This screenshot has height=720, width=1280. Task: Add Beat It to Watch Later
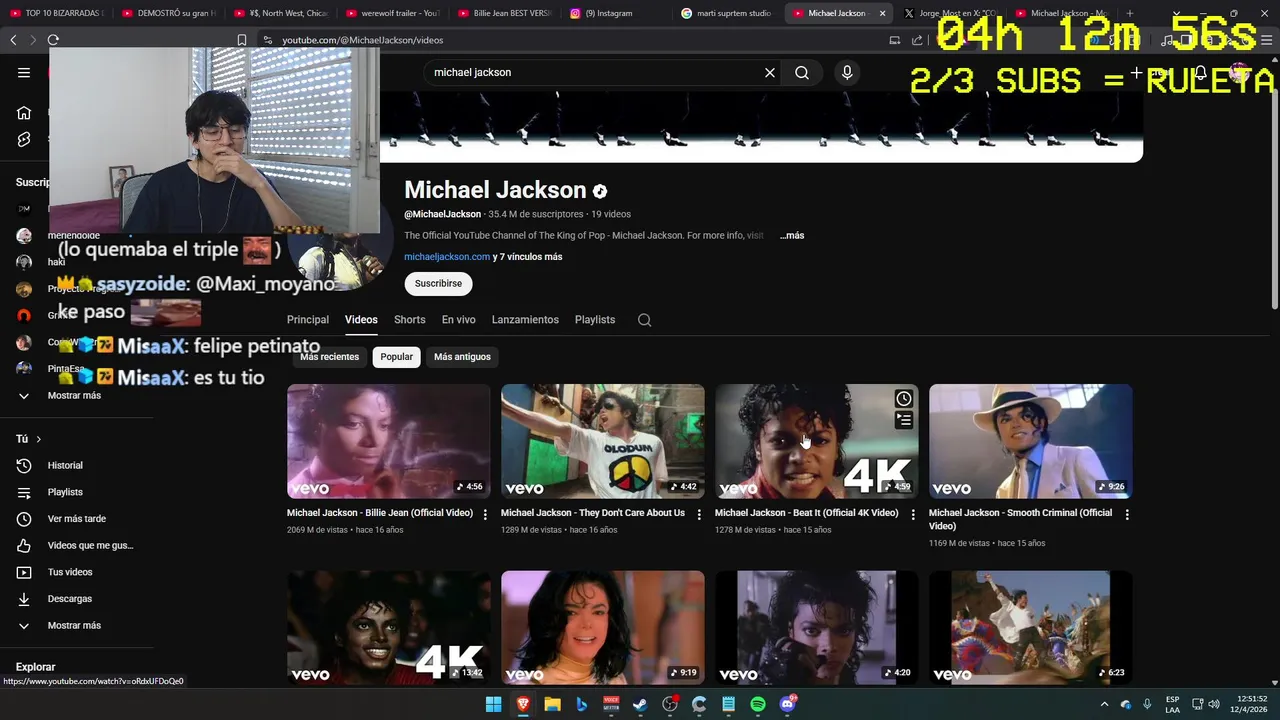click(x=903, y=398)
